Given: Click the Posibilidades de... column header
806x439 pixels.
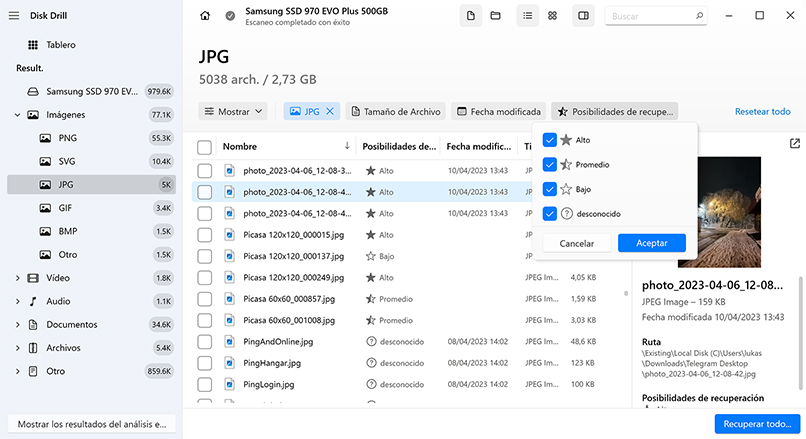Looking at the screenshot, I should tap(399, 147).
